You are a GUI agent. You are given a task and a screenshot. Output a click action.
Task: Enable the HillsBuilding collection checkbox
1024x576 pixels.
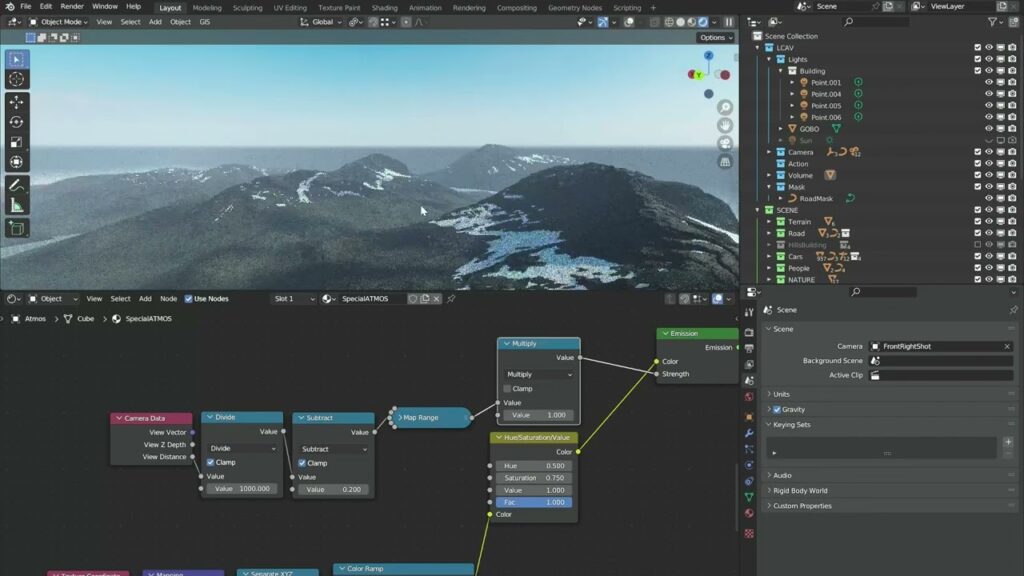tap(978, 245)
